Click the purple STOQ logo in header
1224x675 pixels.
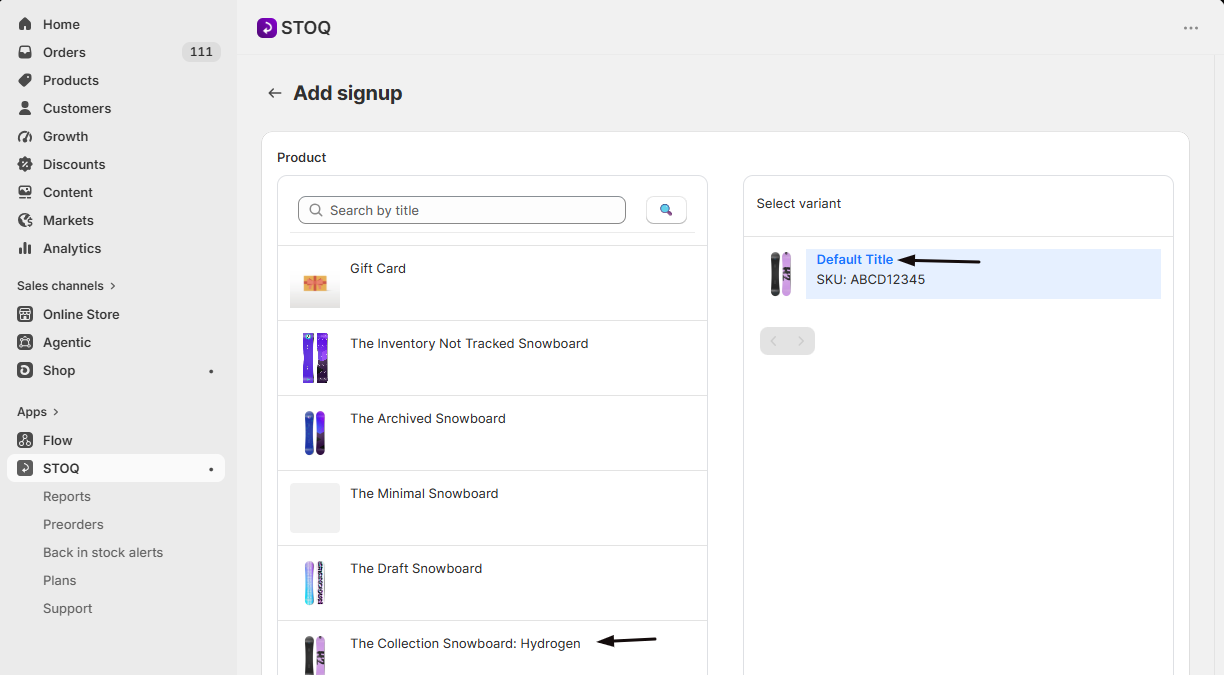click(266, 28)
